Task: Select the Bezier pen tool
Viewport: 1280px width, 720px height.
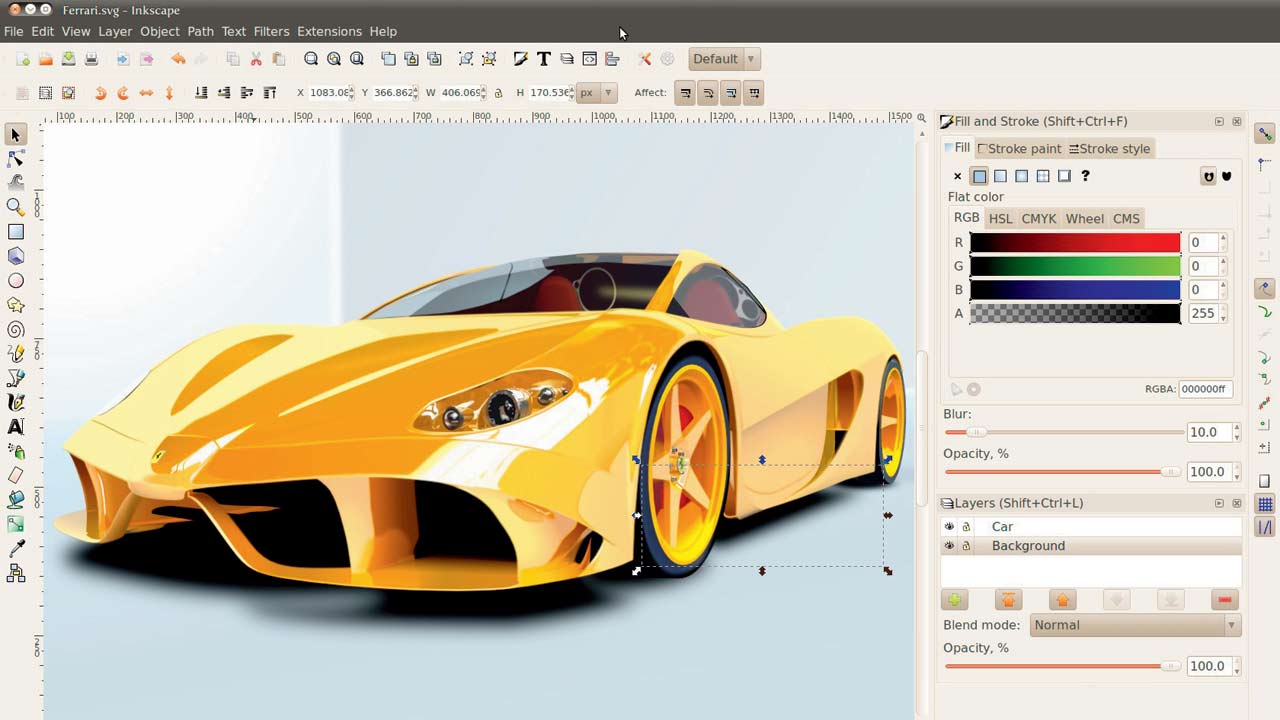Action: pos(16,378)
